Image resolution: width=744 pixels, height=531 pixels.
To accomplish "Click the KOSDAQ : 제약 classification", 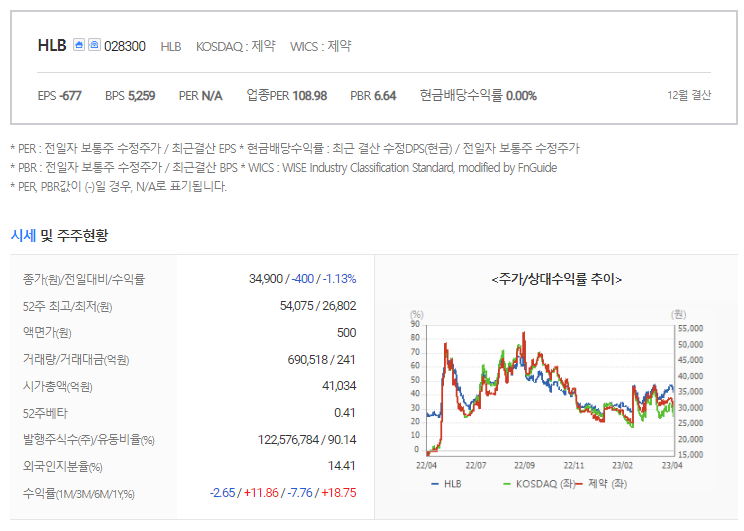I will coord(236,46).
